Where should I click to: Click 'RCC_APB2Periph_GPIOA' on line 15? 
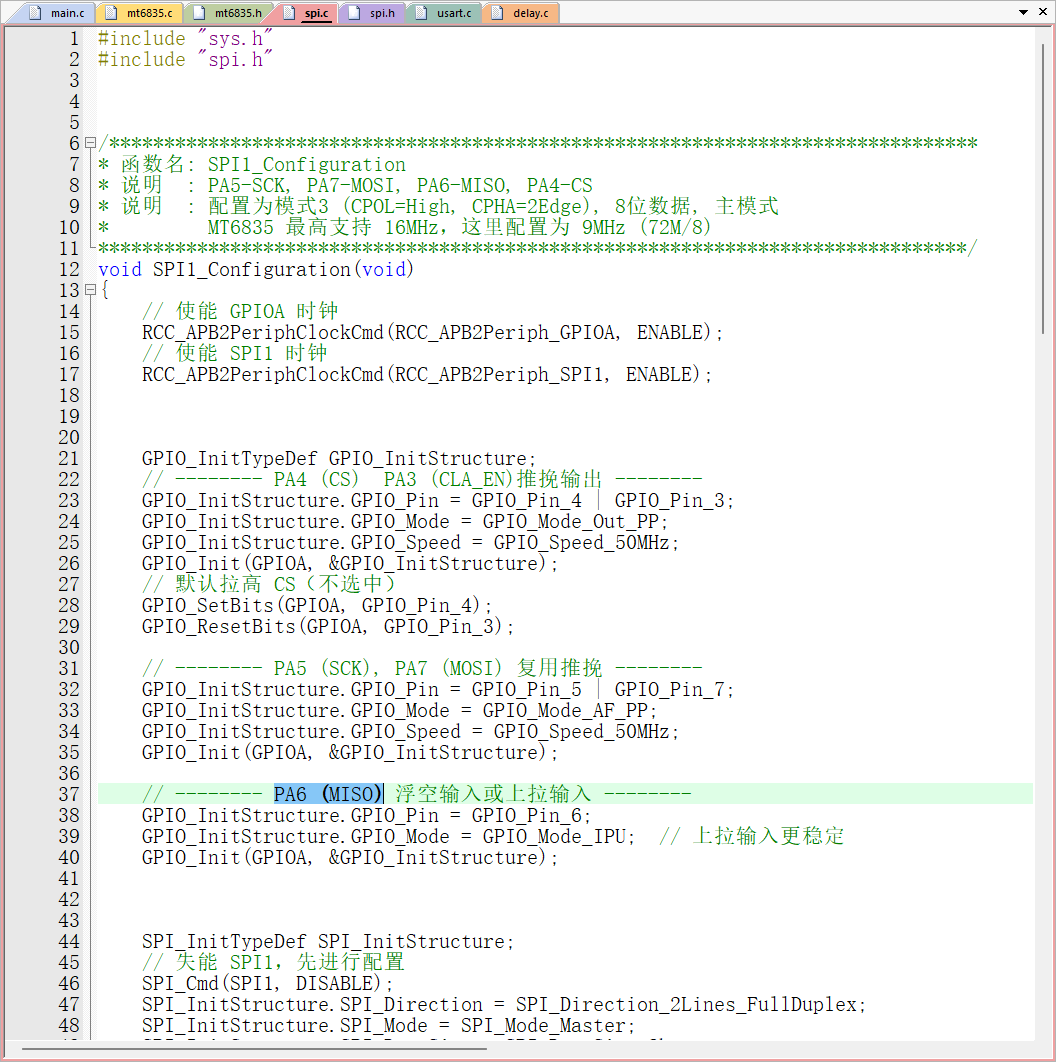[505, 333]
